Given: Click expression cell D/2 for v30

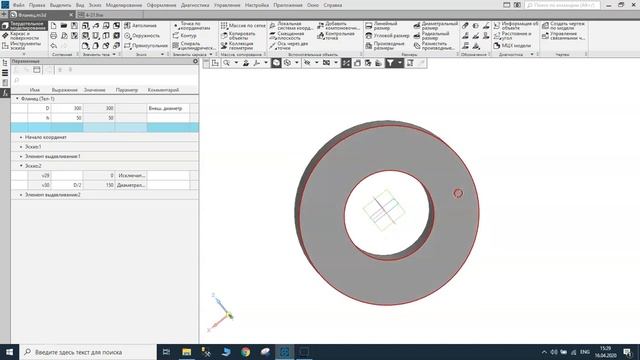Looking at the screenshot, I should (67, 185).
